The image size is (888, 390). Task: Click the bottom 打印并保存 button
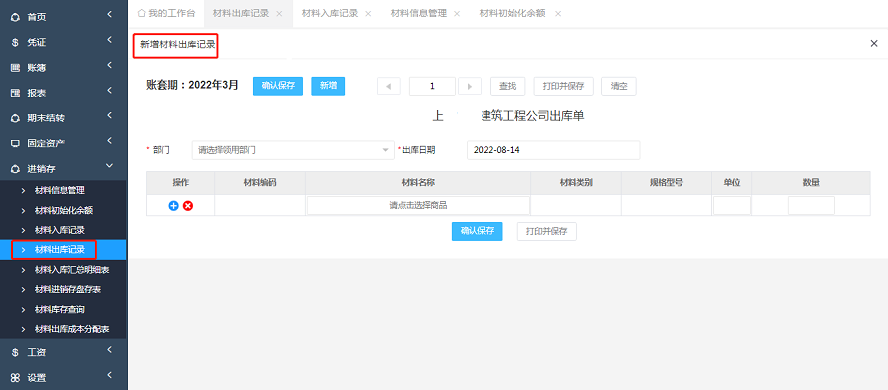547,232
